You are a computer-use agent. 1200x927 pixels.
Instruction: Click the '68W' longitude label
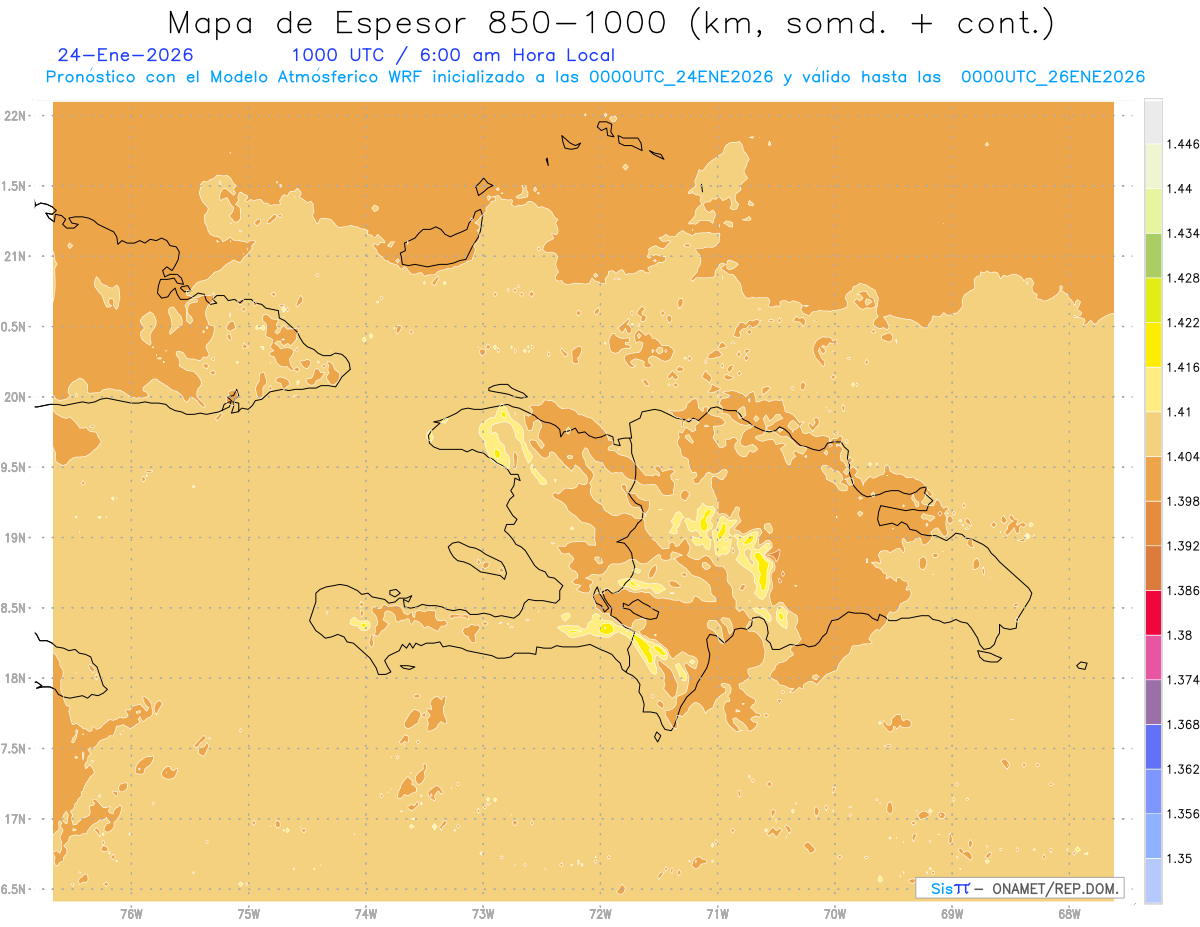1069,913
